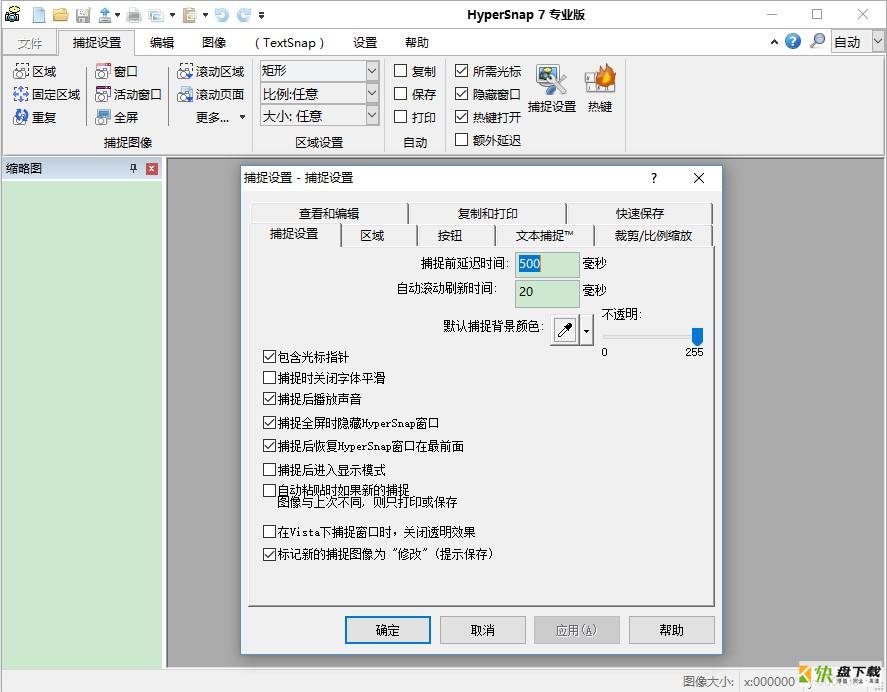The height and width of the screenshot is (692, 887).
Task: Pick default background color with eyedropper
Action: (565, 330)
